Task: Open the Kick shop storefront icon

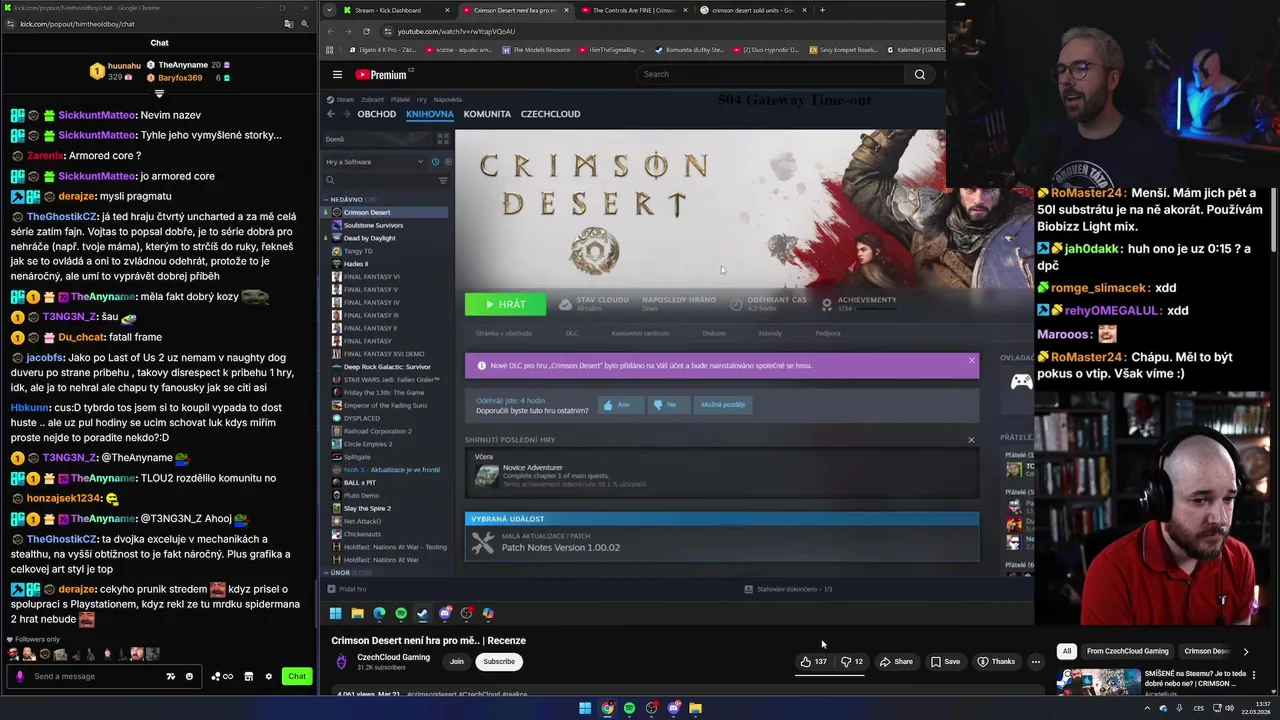Action: point(249,676)
